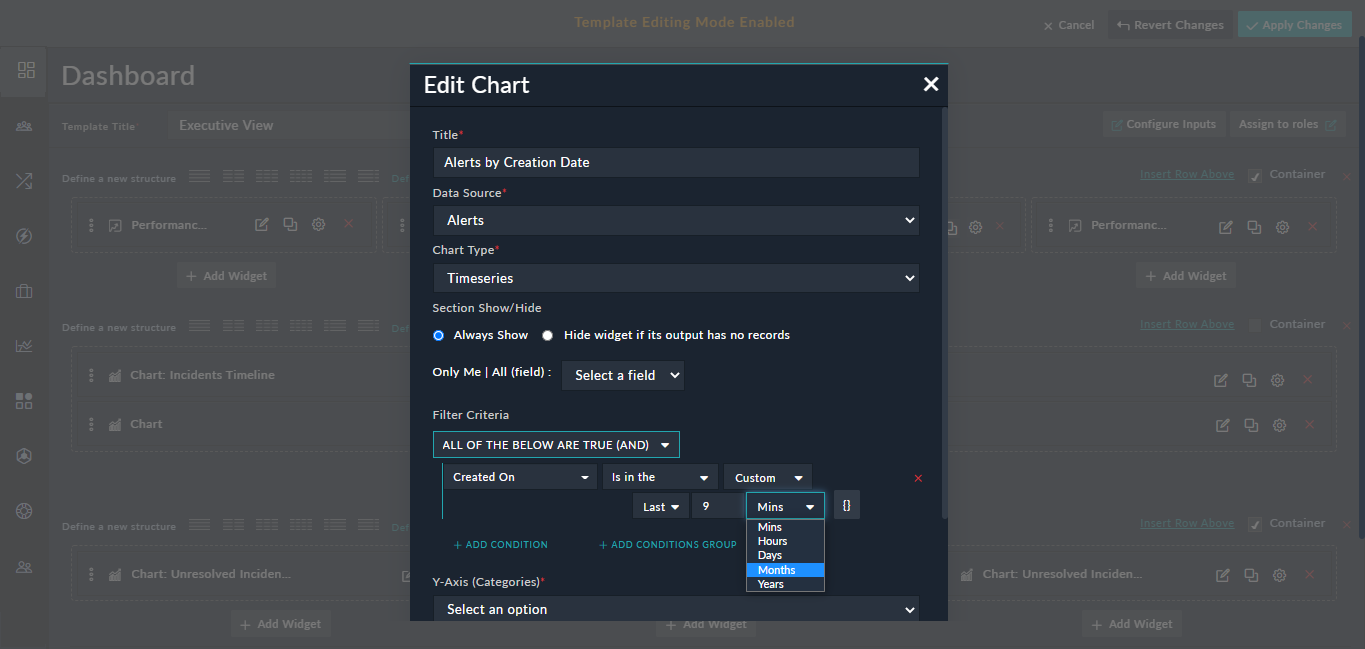The image size is (1365, 649).
Task: Check the Container checkbox in the top row
Action: click(1254, 173)
